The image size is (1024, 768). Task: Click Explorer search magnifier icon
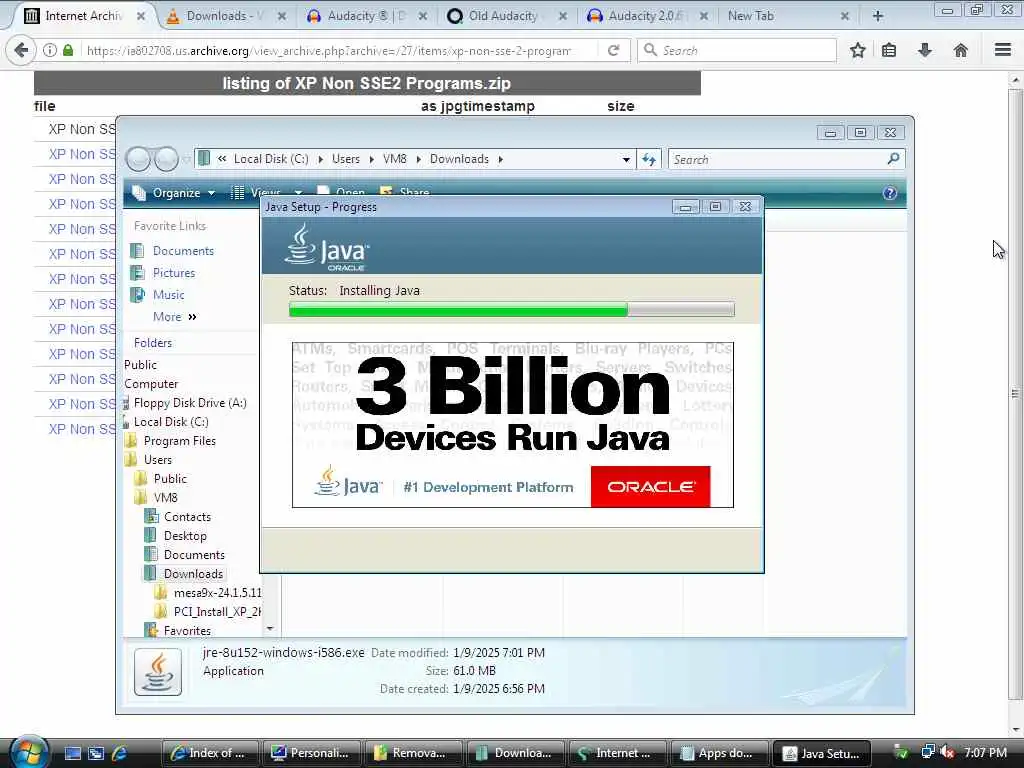(893, 159)
